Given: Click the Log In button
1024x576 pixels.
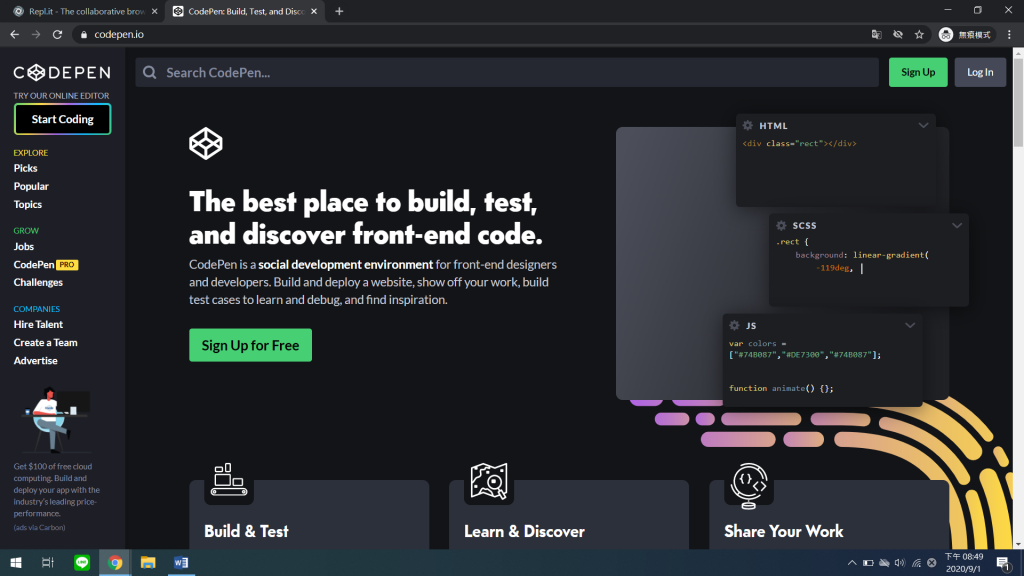Looking at the screenshot, I should coord(980,72).
